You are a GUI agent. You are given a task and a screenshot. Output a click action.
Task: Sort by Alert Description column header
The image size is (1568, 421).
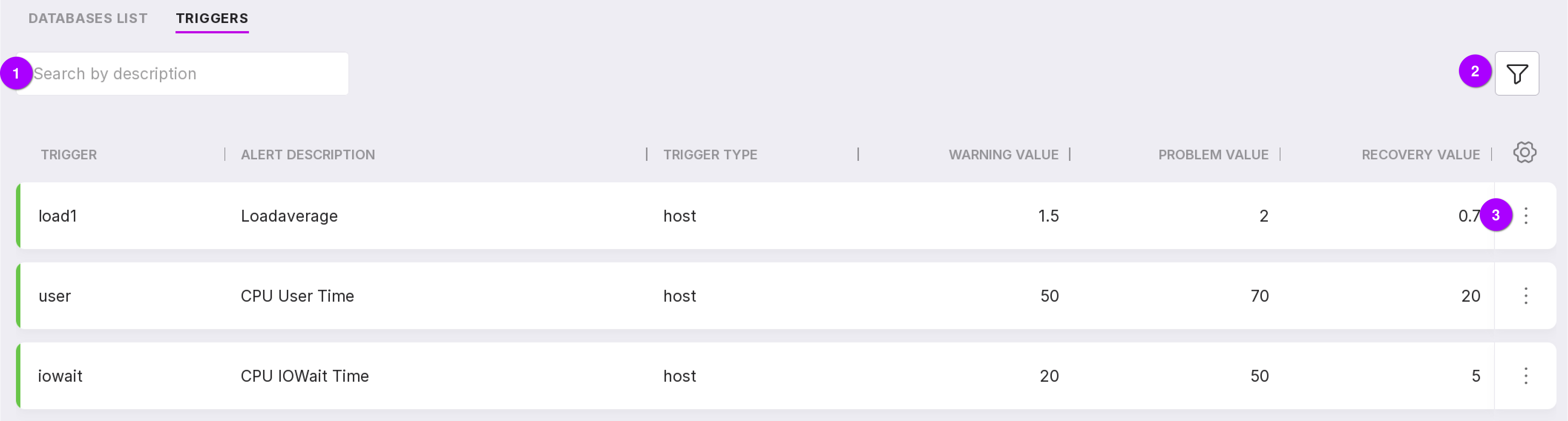[x=307, y=155]
